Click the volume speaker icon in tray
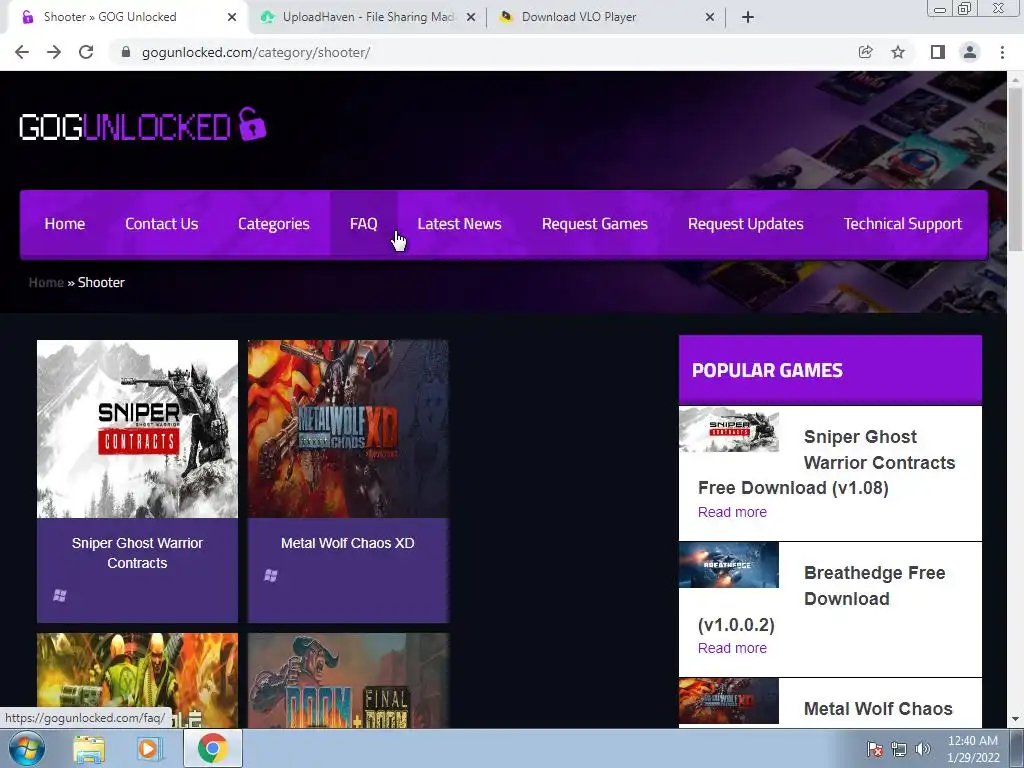 (x=922, y=749)
